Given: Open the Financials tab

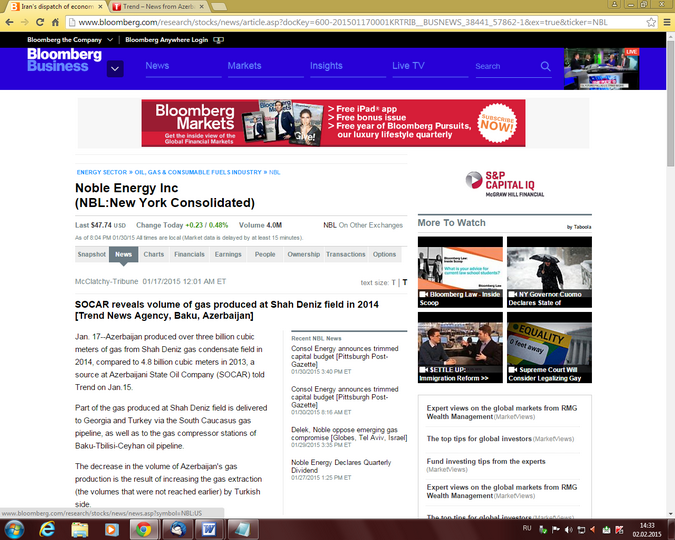Looking at the screenshot, I should [x=189, y=254].
